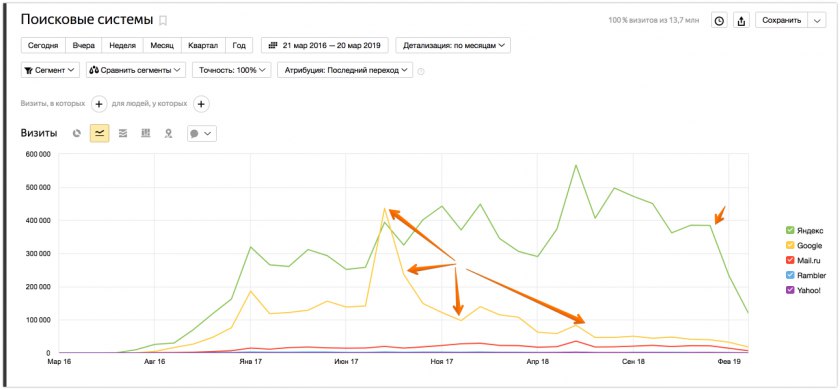Open Детализация: по месяцам dropdown

(453, 46)
